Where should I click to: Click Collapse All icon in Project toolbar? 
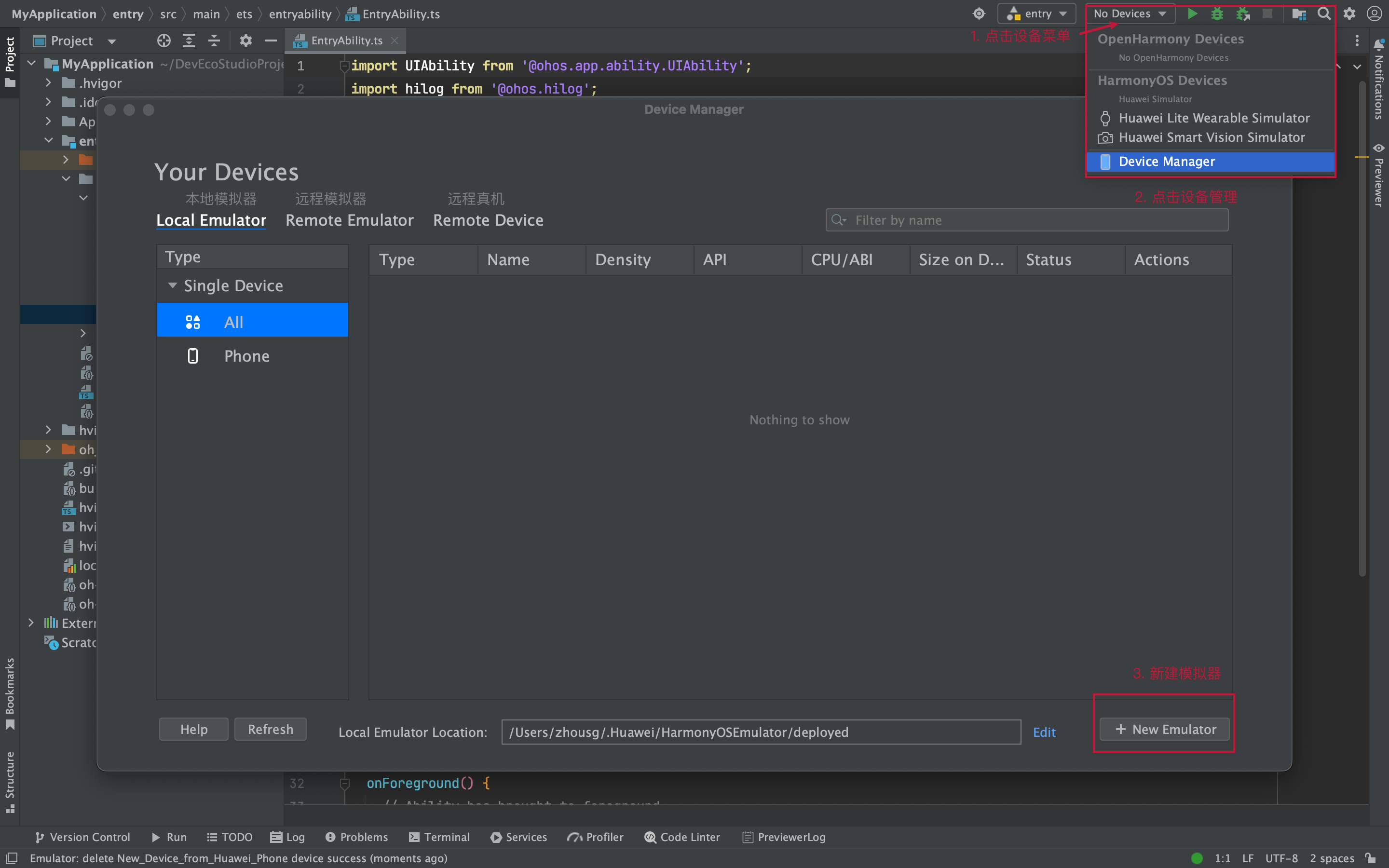pos(214,41)
